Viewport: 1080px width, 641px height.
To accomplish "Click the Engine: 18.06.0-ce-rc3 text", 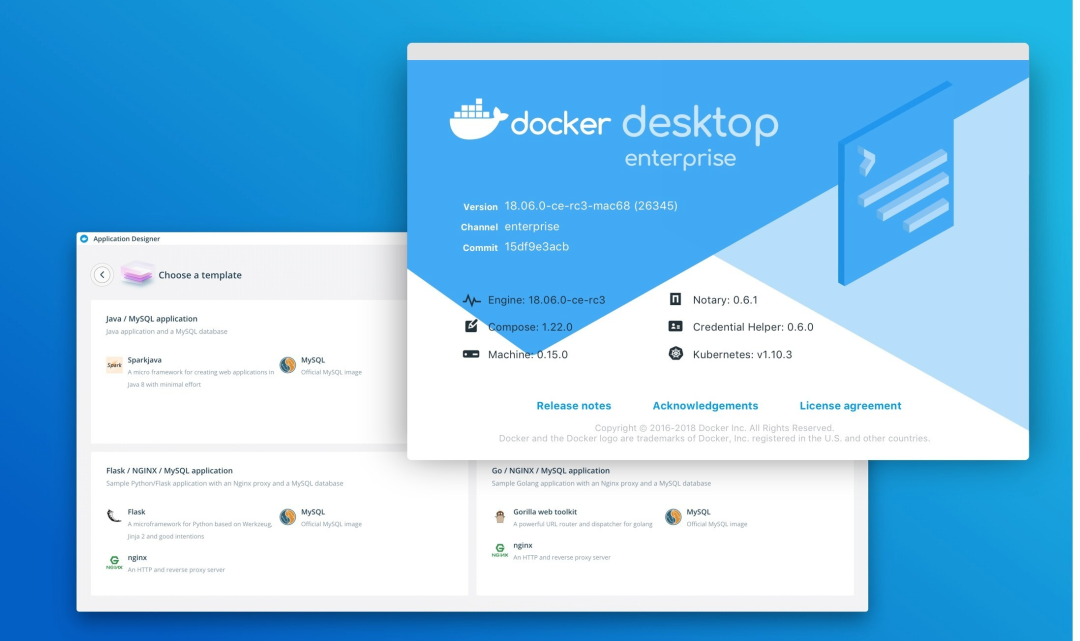I will tap(546, 300).
